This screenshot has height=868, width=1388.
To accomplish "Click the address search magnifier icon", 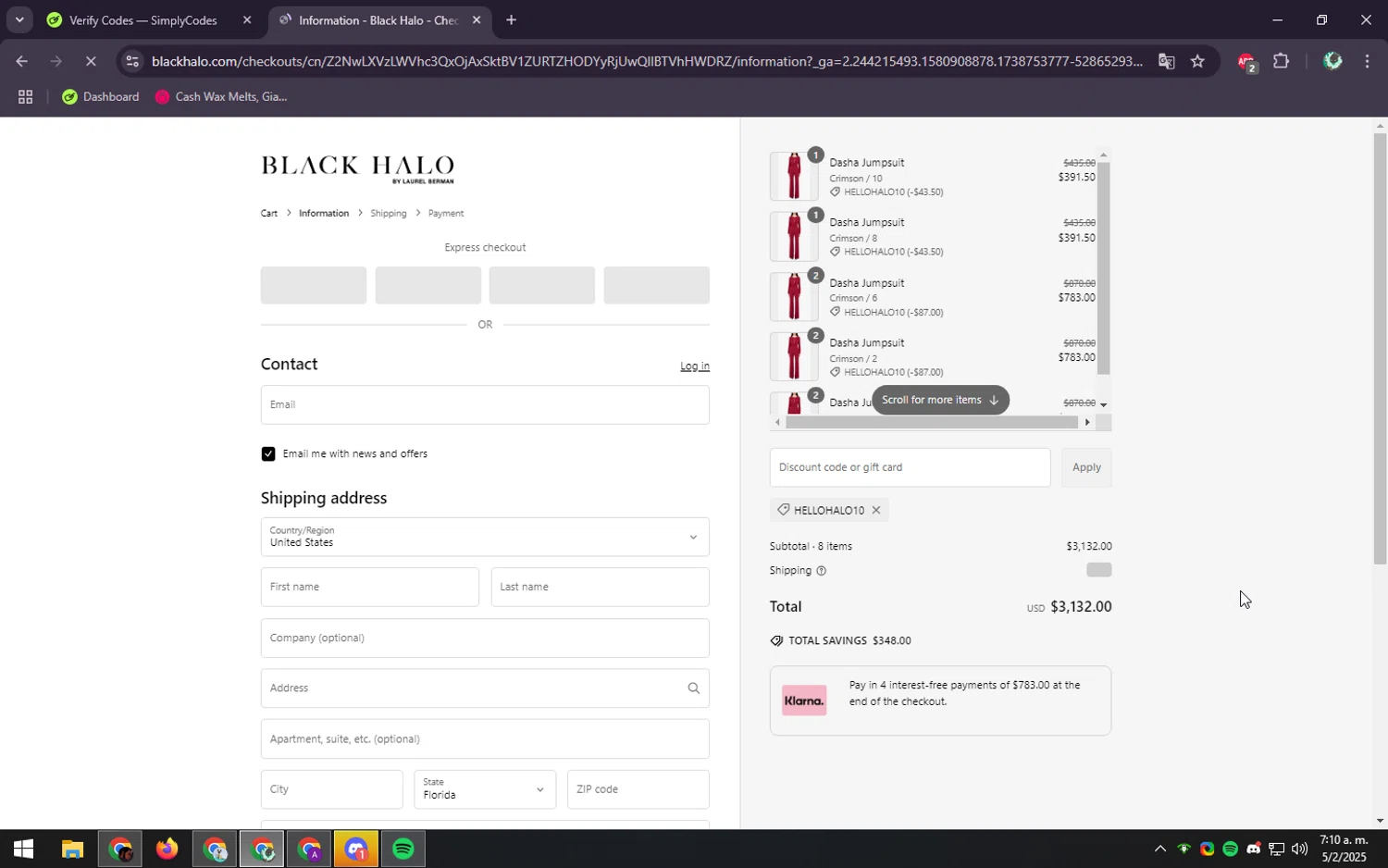I will pyautogui.click(x=693, y=688).
